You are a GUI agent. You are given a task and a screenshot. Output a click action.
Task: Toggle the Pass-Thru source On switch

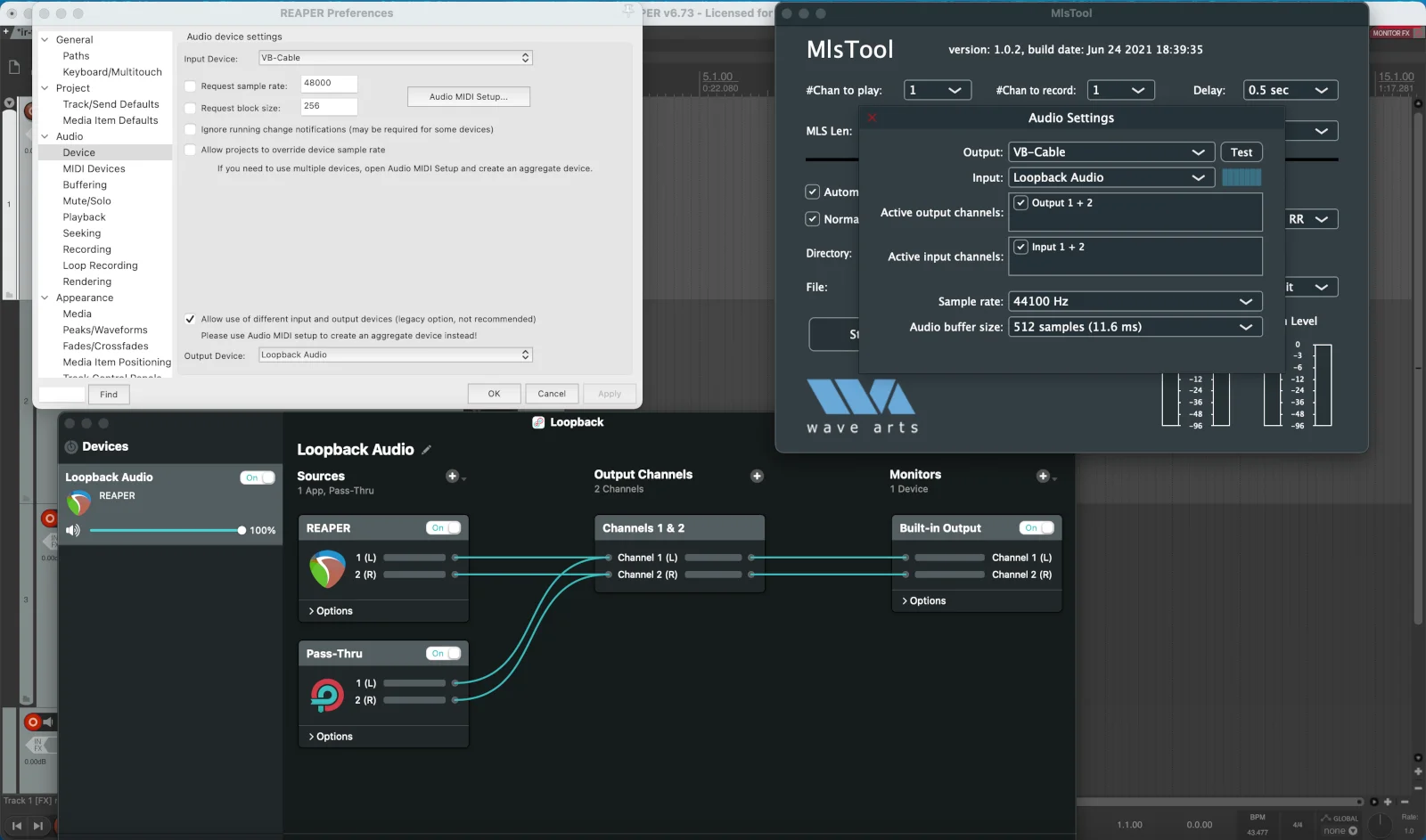point(443,654)
